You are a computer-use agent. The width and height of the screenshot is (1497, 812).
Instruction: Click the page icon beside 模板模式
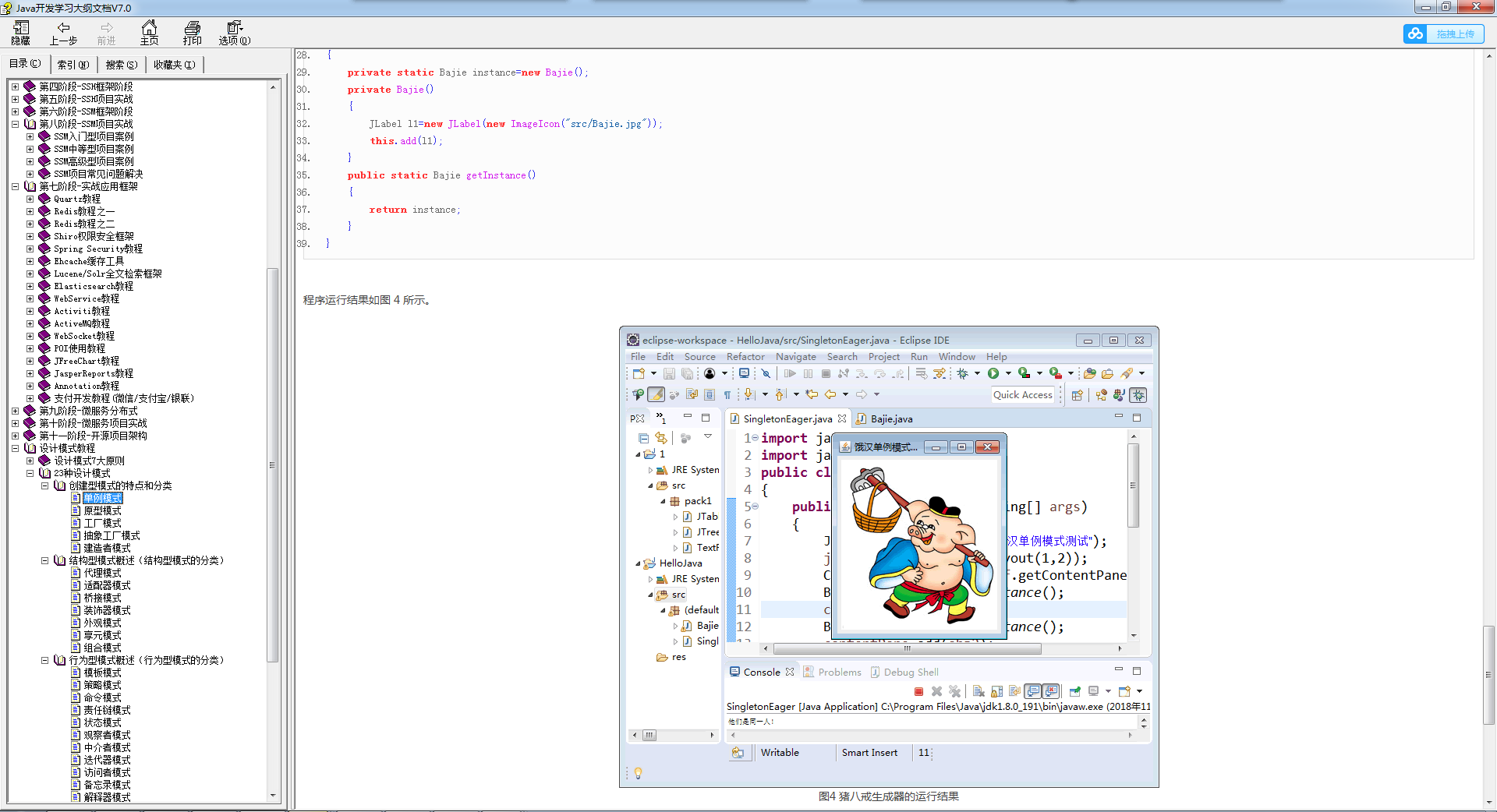[x=76, y=673]
